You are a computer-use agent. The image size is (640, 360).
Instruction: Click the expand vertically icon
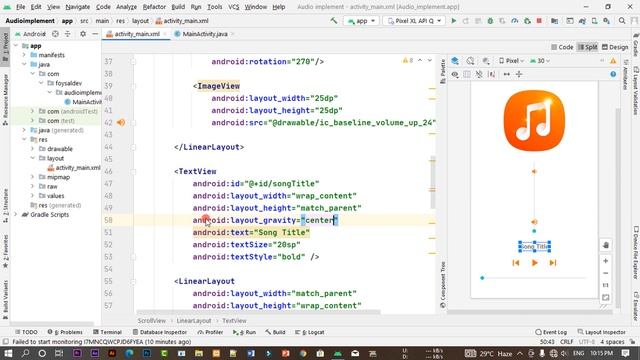(519, 74)
